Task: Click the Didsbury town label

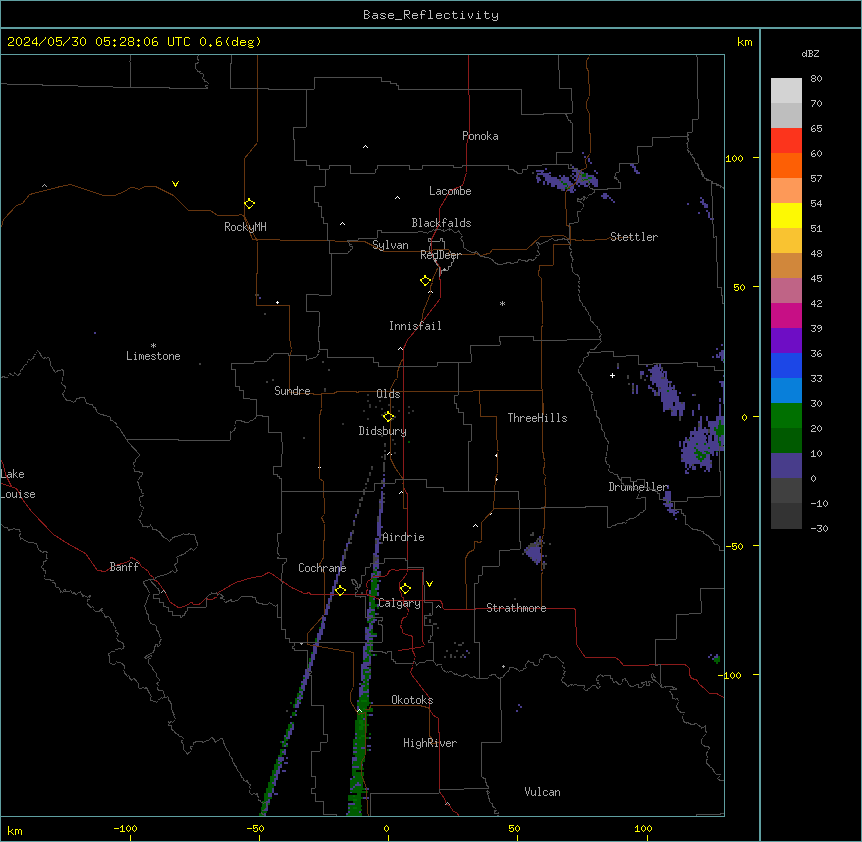Action: (383, 431)
